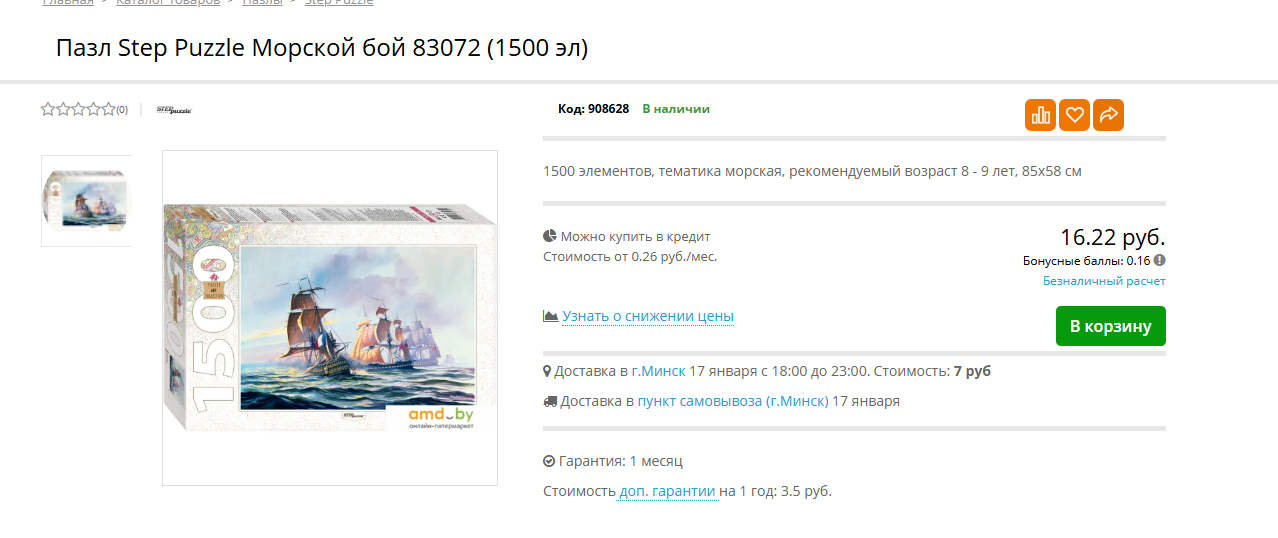Viewport: 1278px width, 538px height.
Task: Open Узнать о снижении цены link
Action: (648, 316)
